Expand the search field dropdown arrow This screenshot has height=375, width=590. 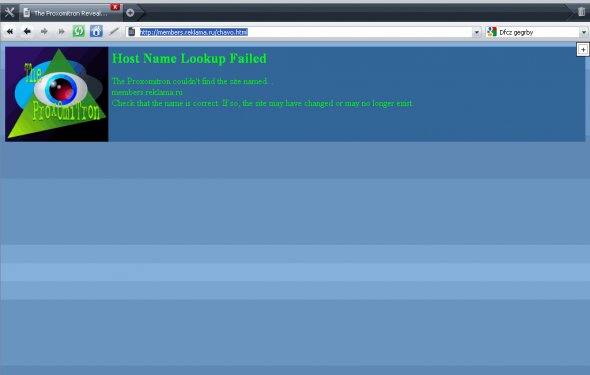pos(584,32)
